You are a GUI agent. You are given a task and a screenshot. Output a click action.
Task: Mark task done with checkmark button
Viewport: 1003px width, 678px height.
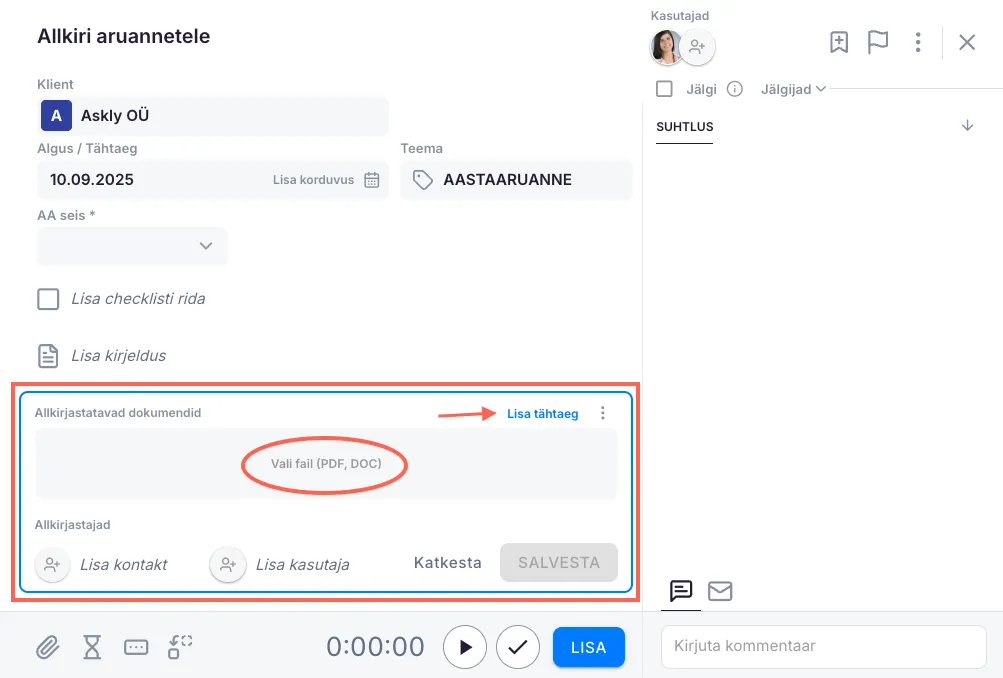tap(518, 647)
